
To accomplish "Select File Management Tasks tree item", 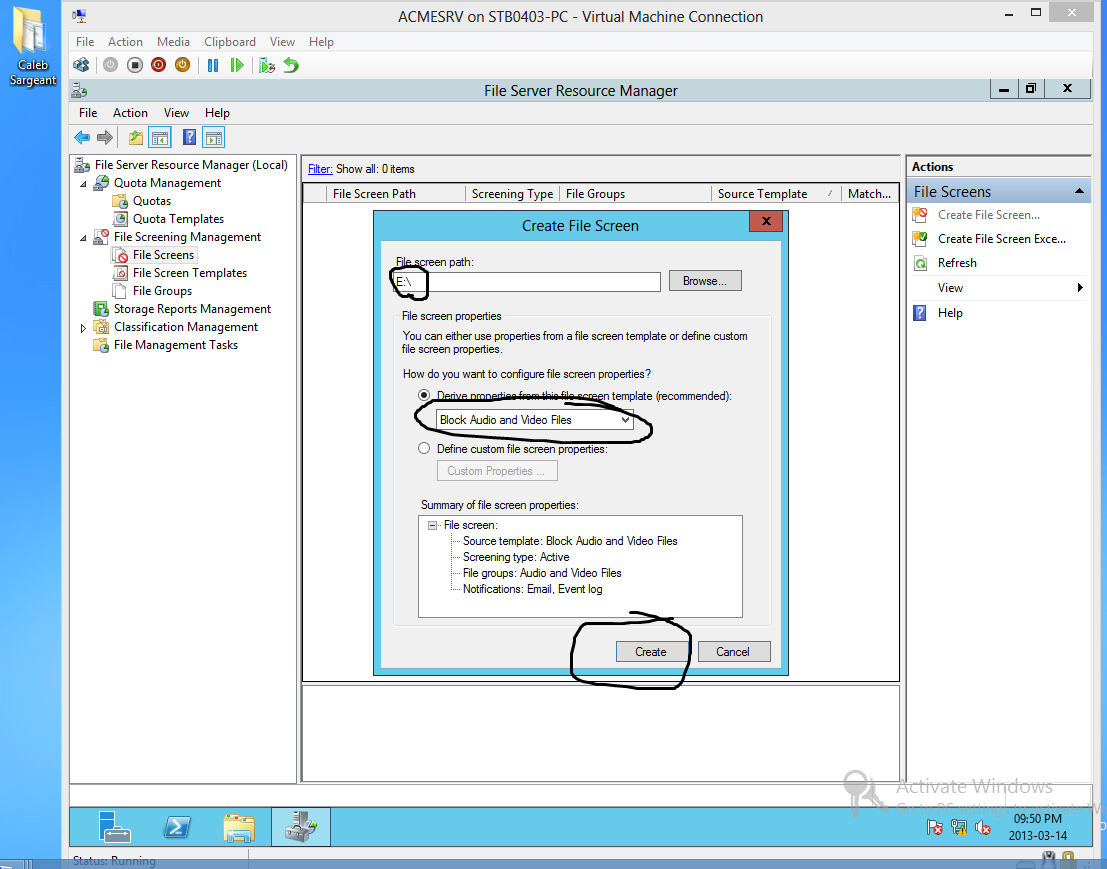I will point(175,345).
